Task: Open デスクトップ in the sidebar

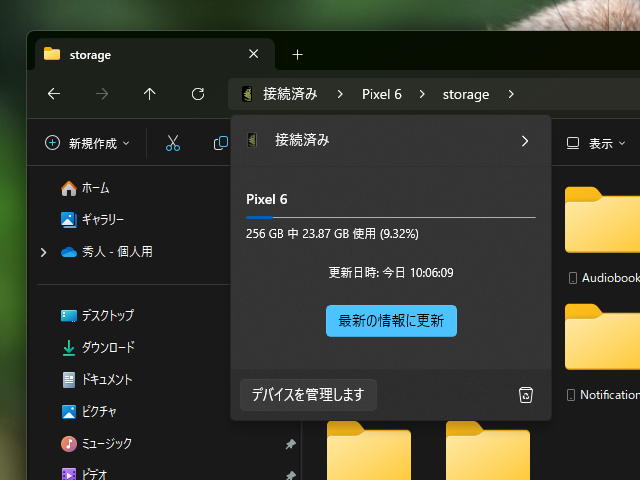Action: 97,316
